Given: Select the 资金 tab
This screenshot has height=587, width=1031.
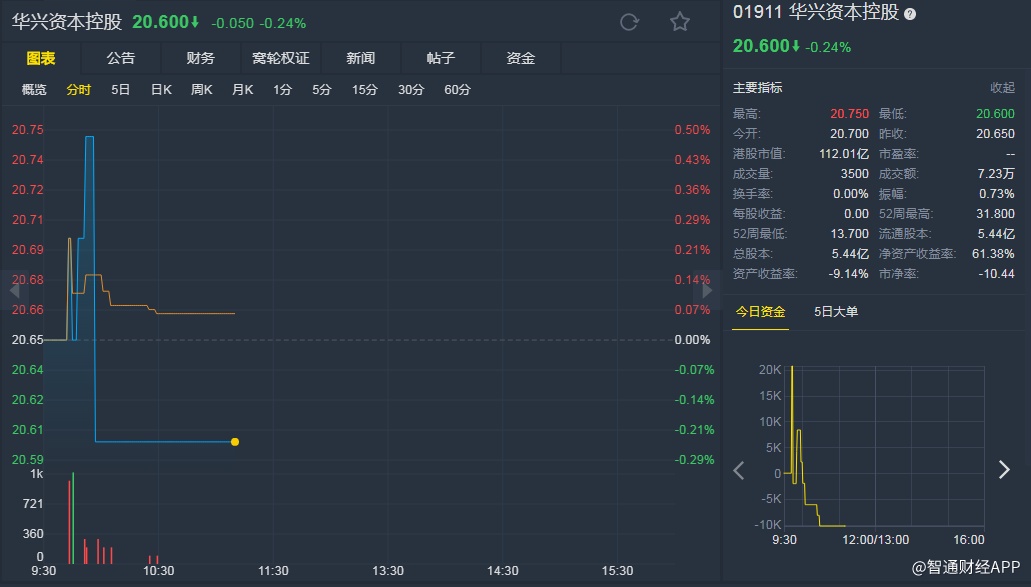Looking at the screenshot, I should pyautogui.click(x=521, y=58).
